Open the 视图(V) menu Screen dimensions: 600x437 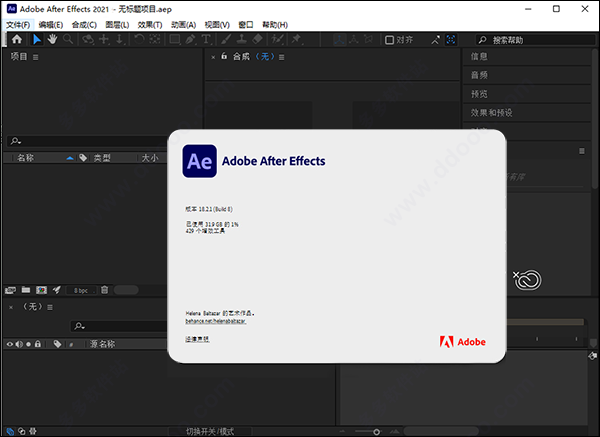pyautogui.click(x=217, y=25)
